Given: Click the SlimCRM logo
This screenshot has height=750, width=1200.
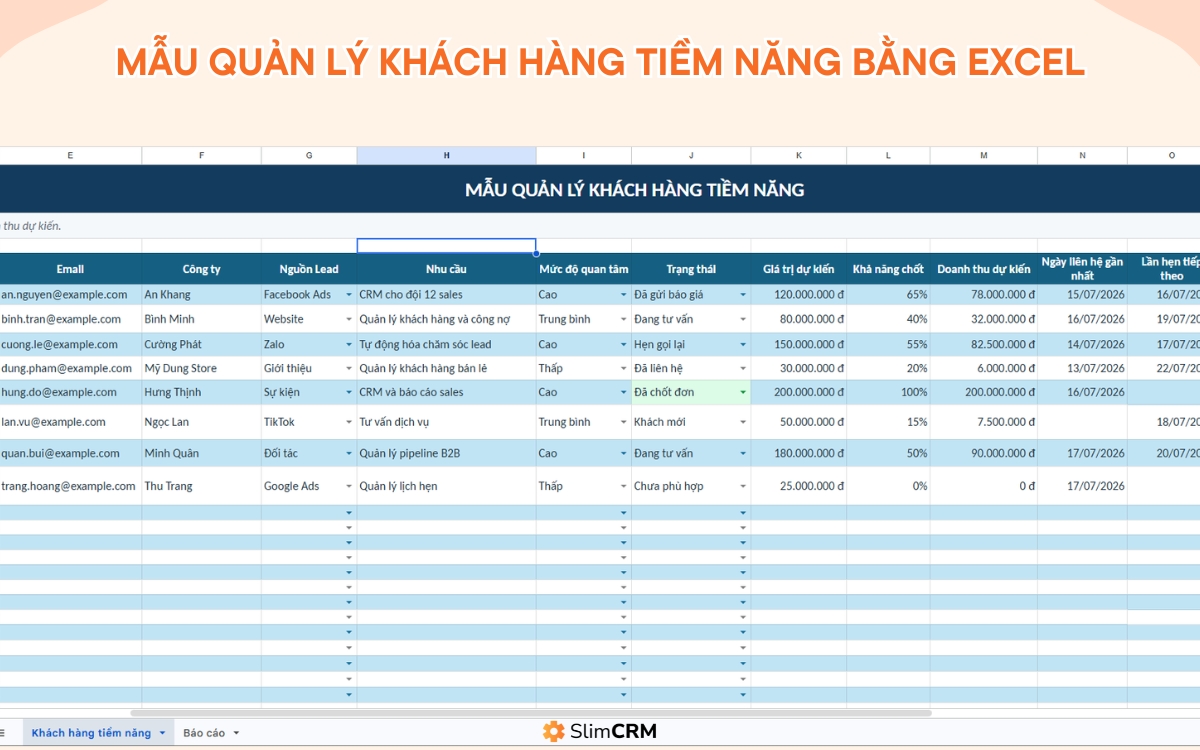Looking at the screenshot, I should click(599, 731).
